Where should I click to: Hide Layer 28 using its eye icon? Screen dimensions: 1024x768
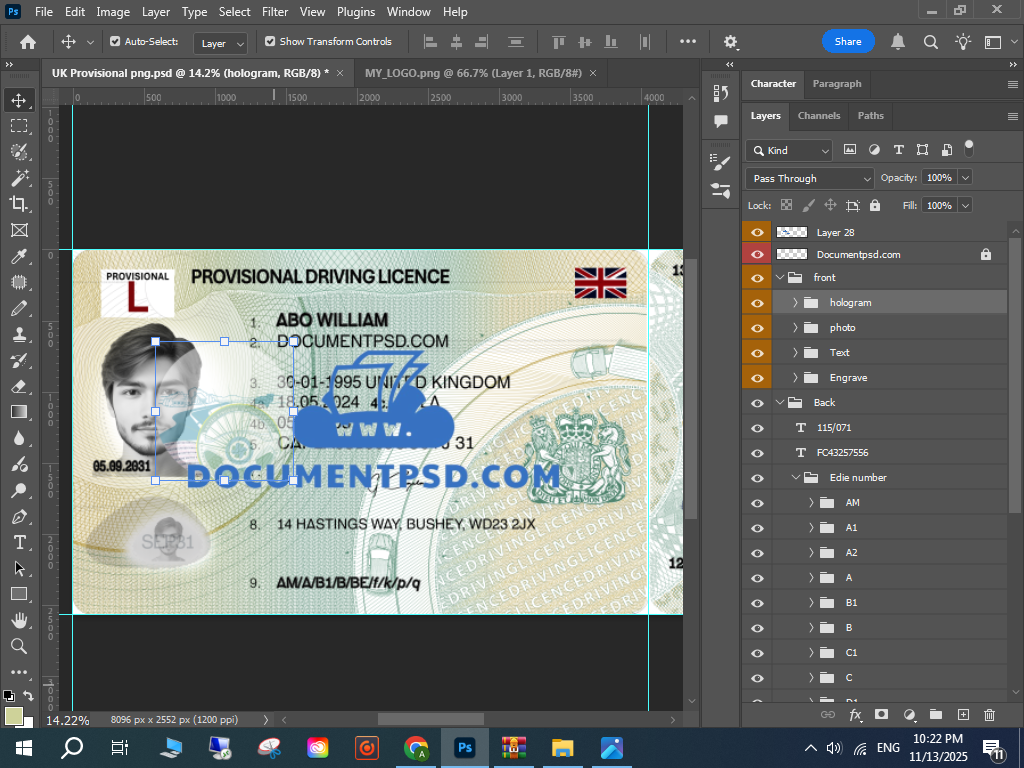click(x=757, y=232)
